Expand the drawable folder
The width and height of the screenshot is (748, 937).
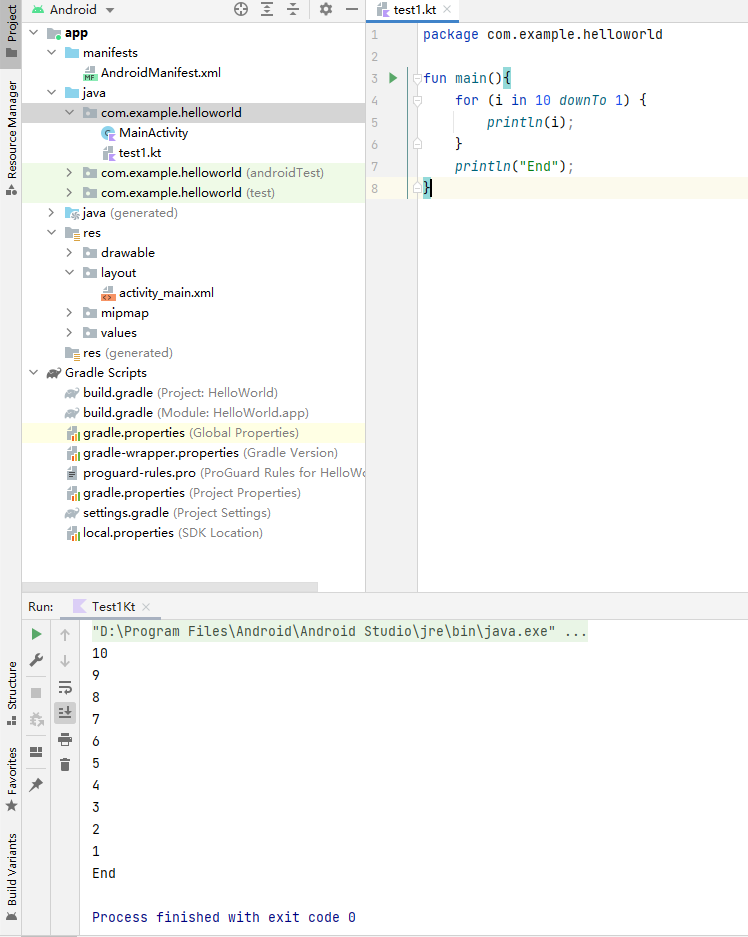click(x=69, y=253)
